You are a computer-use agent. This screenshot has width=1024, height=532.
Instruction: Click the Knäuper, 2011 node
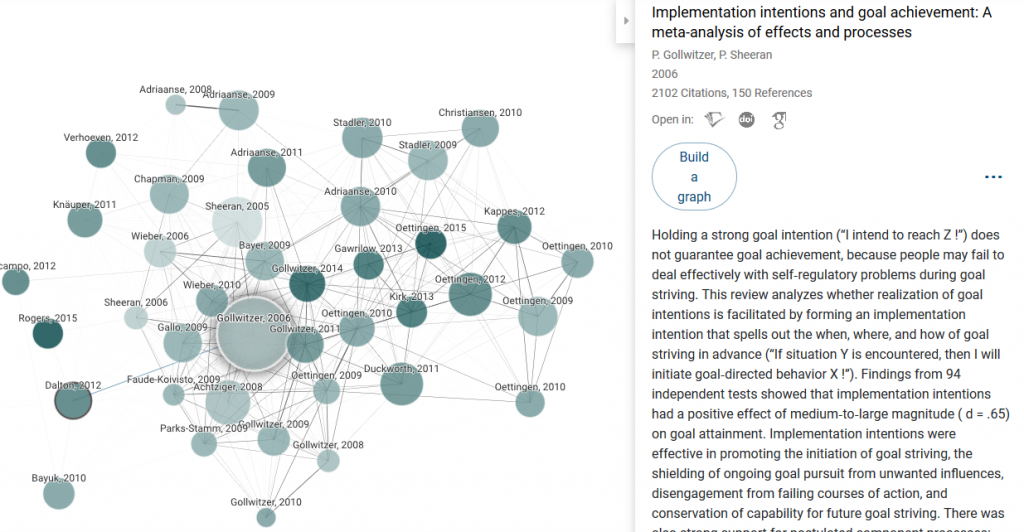click(x=85, y=221)
